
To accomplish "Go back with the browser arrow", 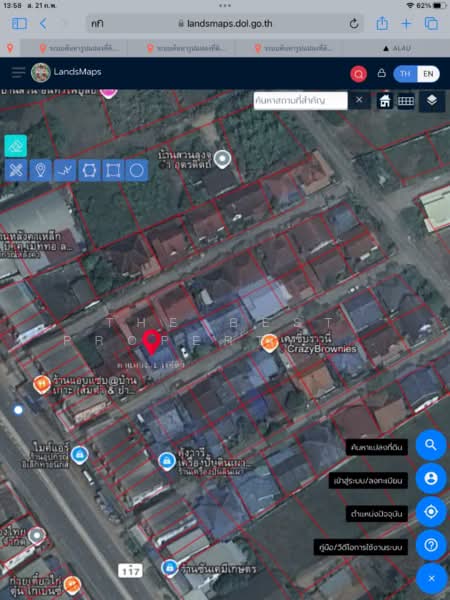I will [x=43, y=24].
